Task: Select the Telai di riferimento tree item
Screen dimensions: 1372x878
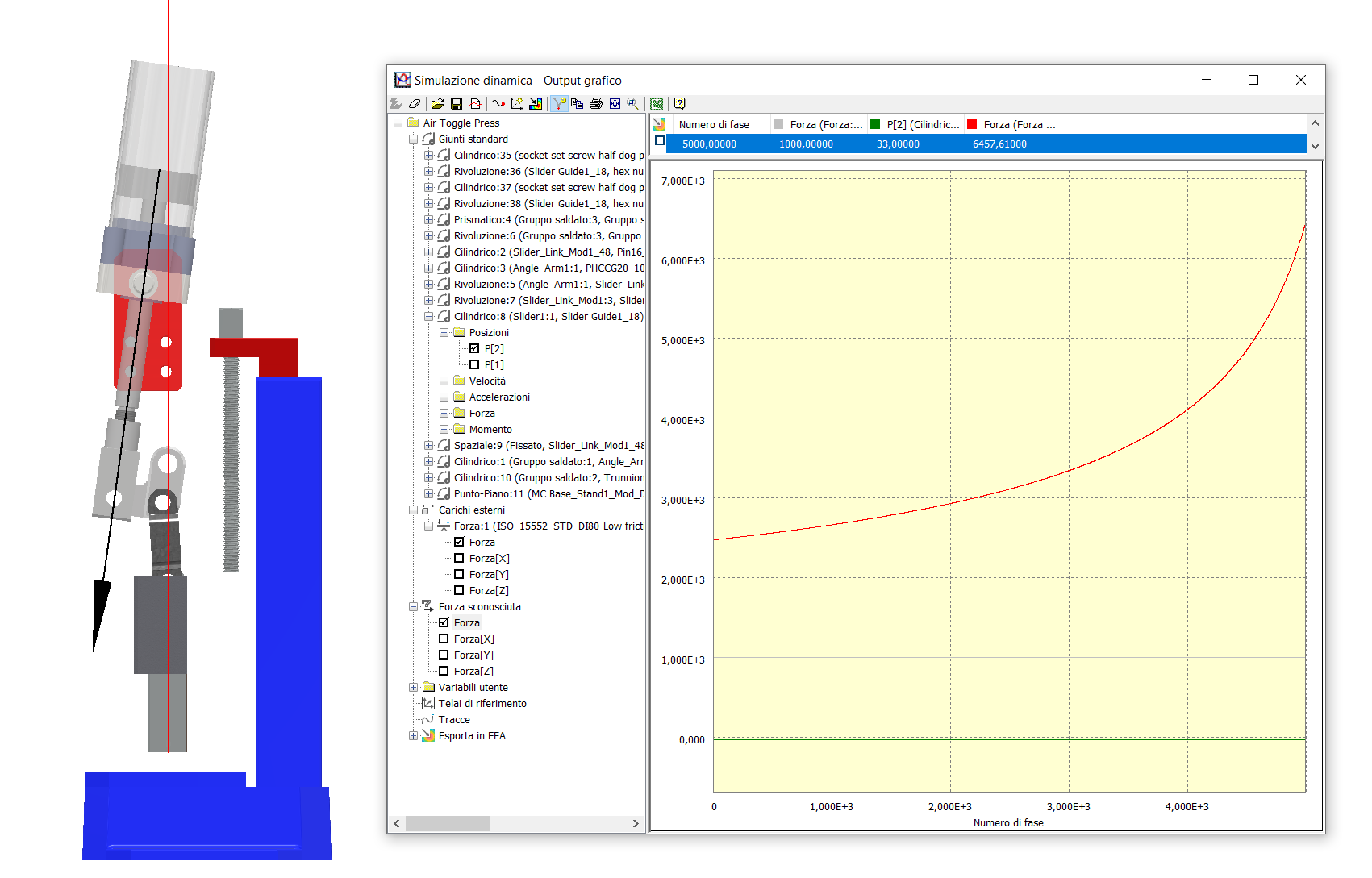Action: 482,703
